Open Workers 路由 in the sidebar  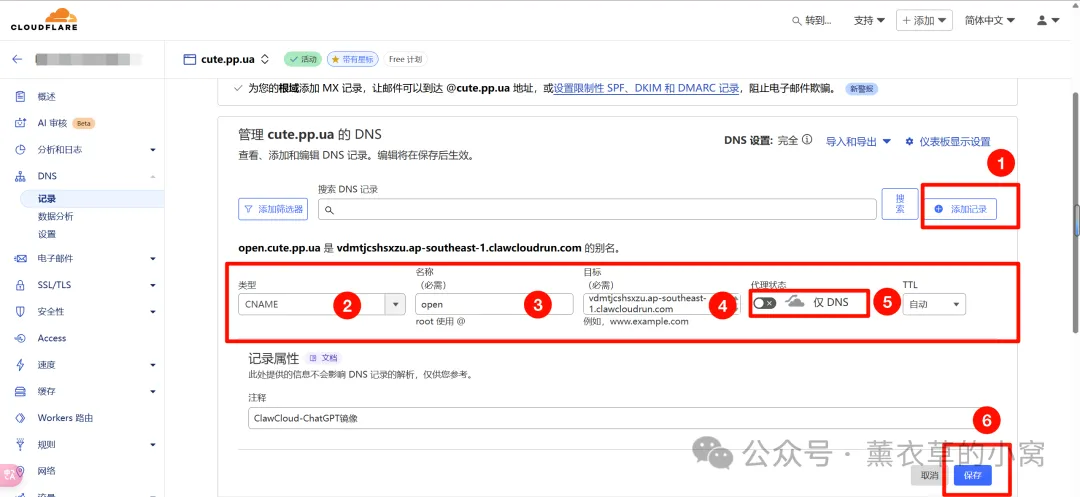[x=65, y=418]
